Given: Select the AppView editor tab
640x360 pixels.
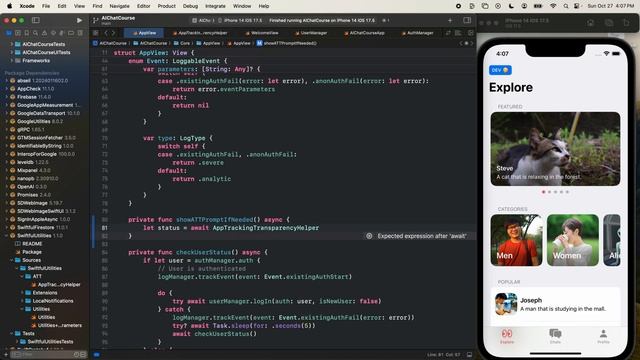Looking at the screenshot, I should (144, 33).
